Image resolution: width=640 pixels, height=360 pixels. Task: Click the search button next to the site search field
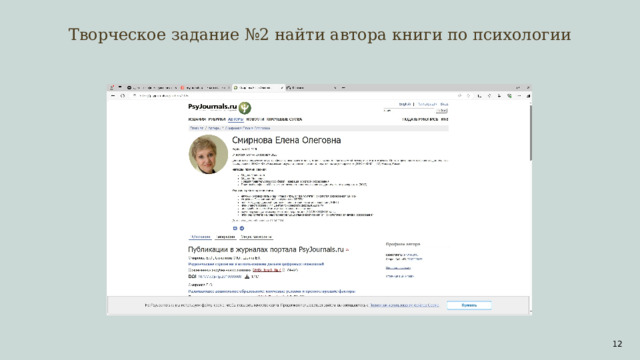442,111
